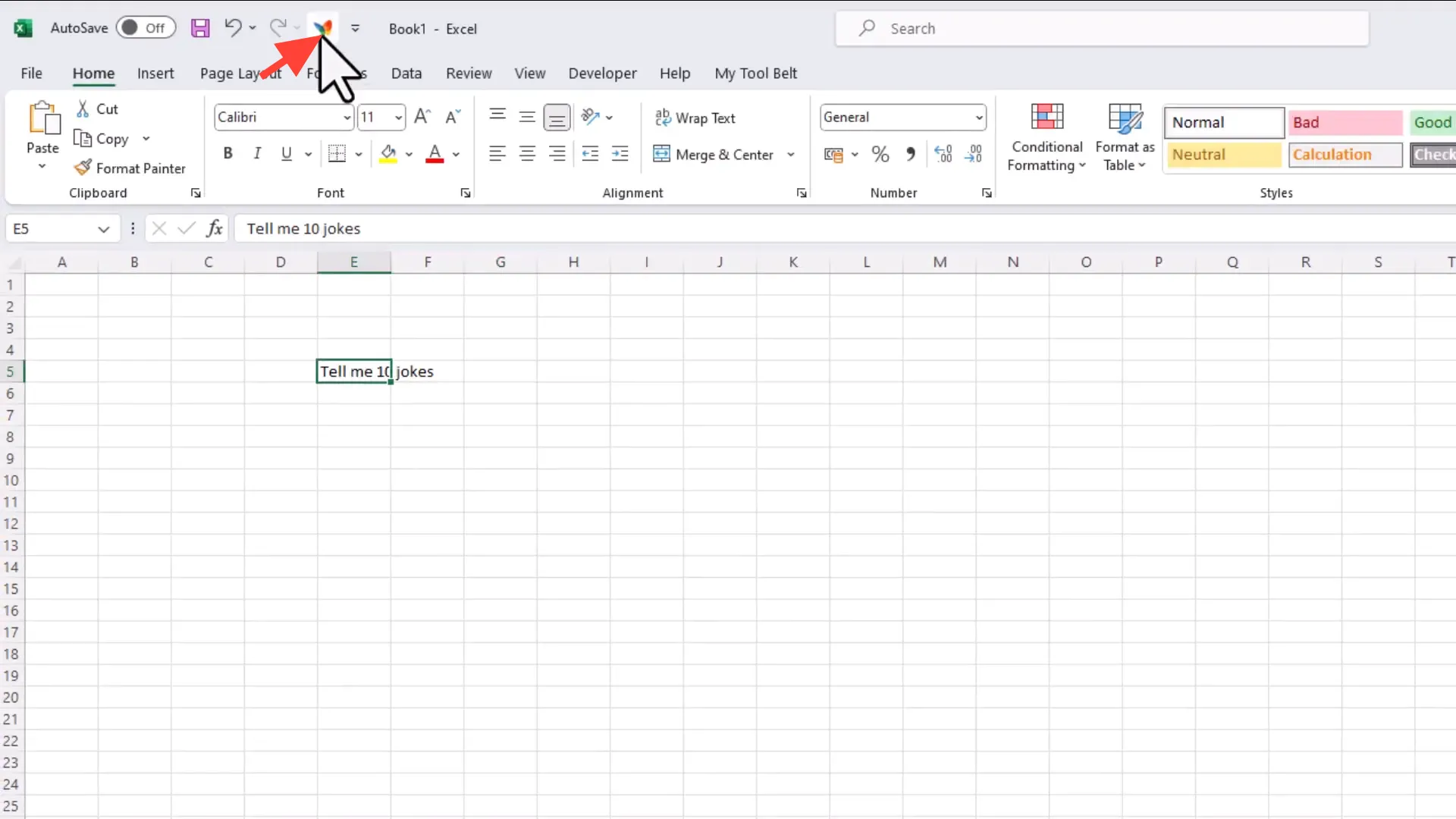Switch to the Developer ribbon tab
Screen dimensions: 1456x819
click(601, 73)
